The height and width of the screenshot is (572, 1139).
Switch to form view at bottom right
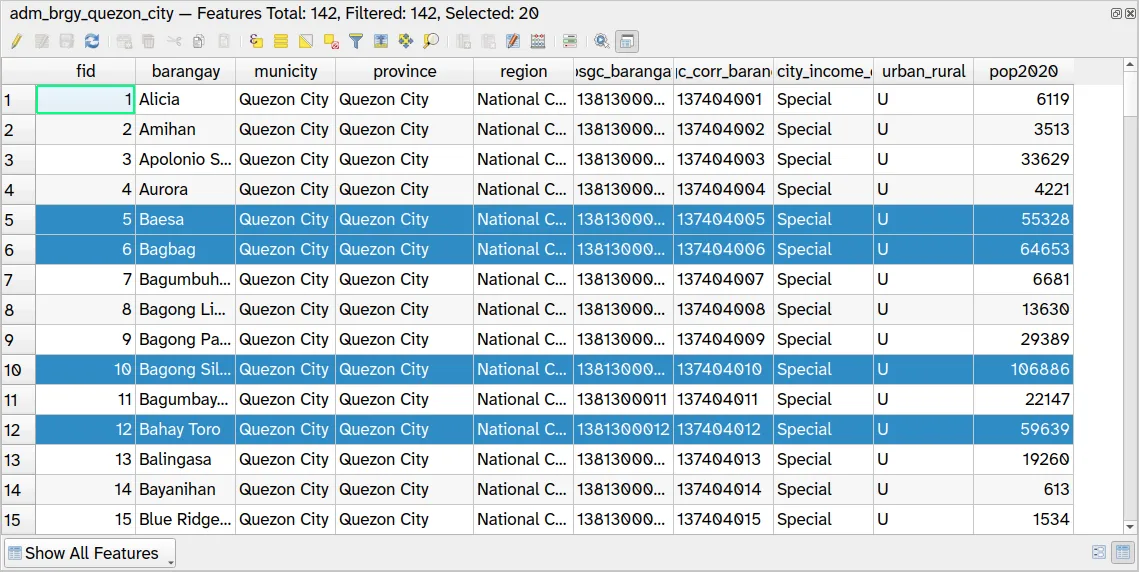click(1099, 553)
